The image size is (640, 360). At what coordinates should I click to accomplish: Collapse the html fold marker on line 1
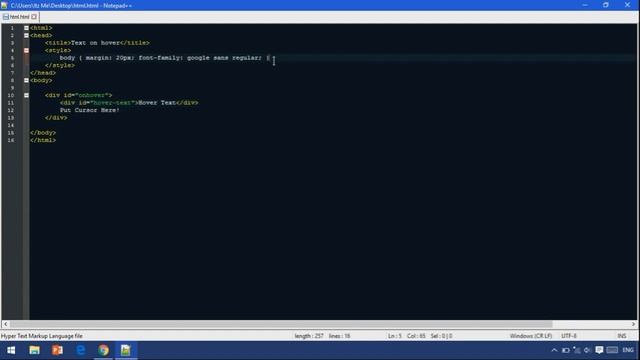(x=26, y=28)
